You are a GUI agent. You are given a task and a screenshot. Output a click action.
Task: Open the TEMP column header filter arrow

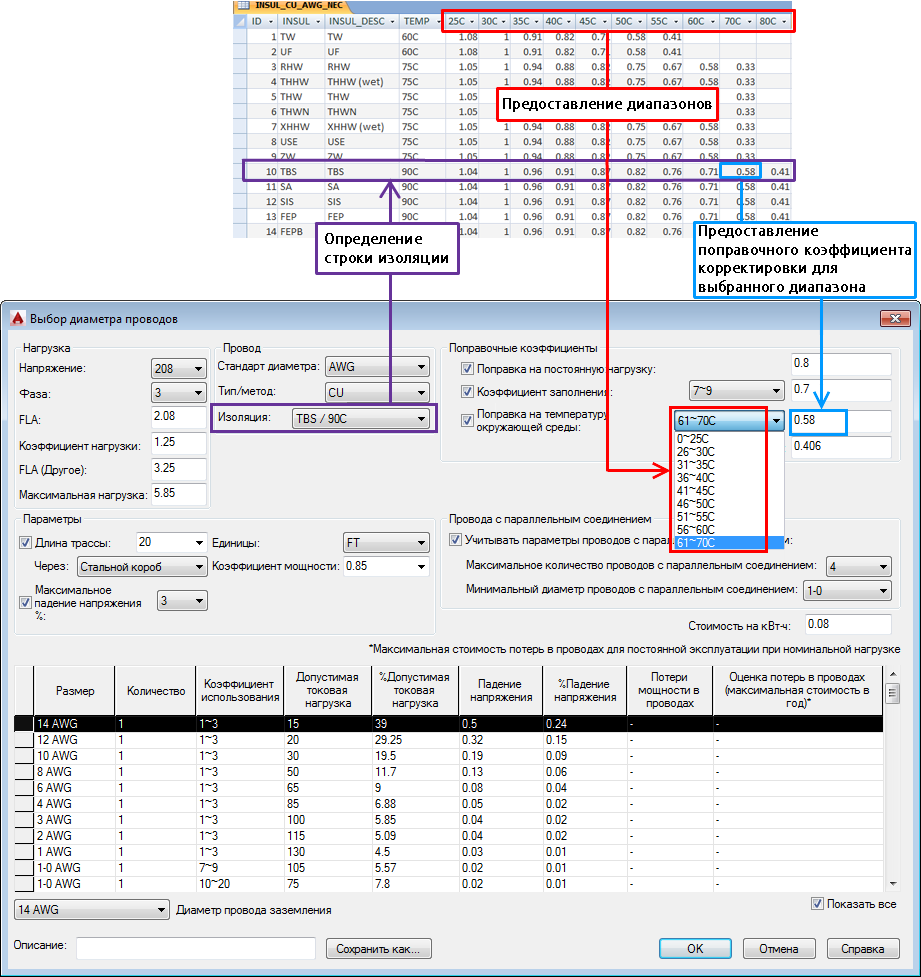pos(438,22)
